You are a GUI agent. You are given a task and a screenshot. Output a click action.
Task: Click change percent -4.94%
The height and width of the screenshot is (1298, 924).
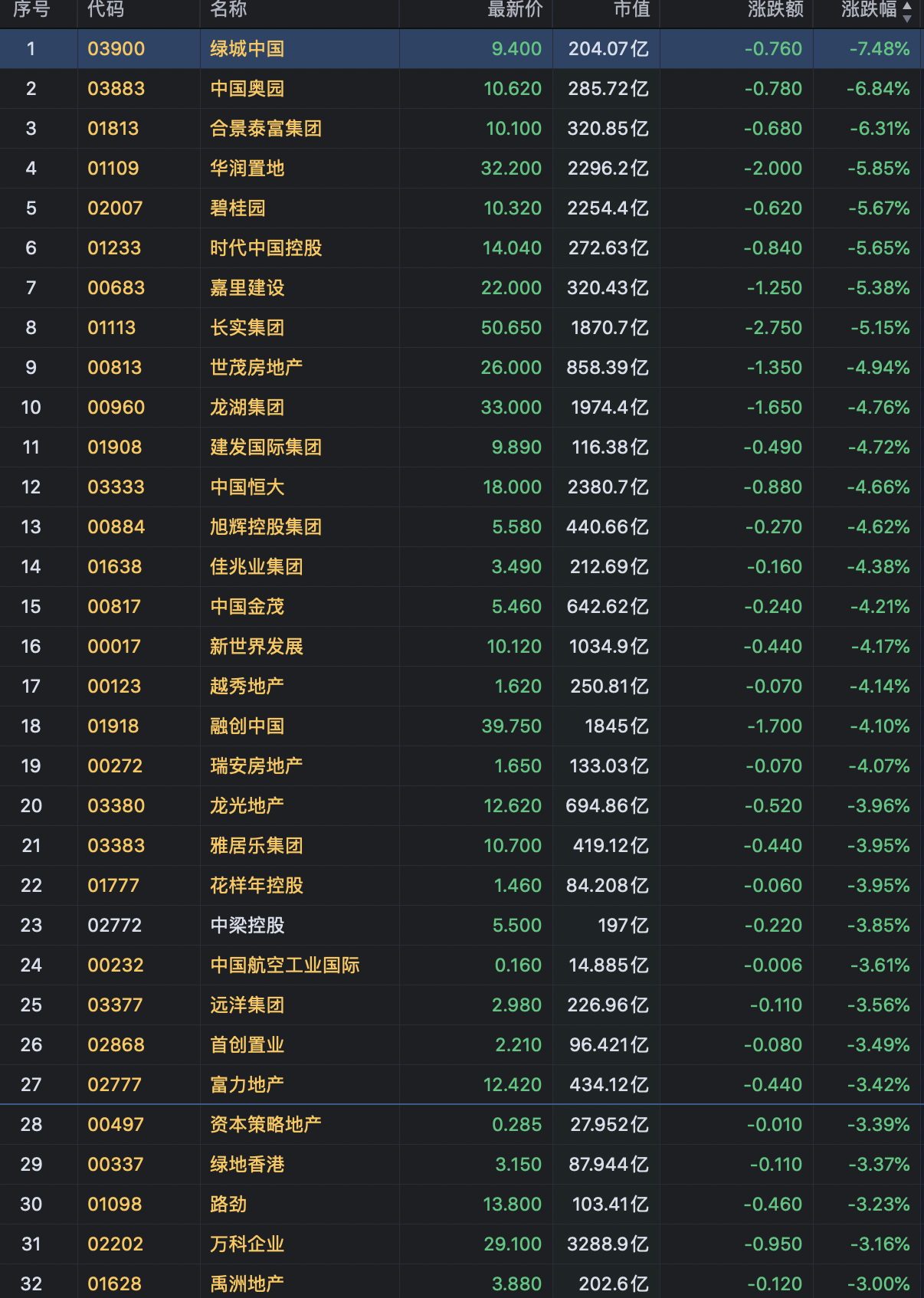coord(878,368)
